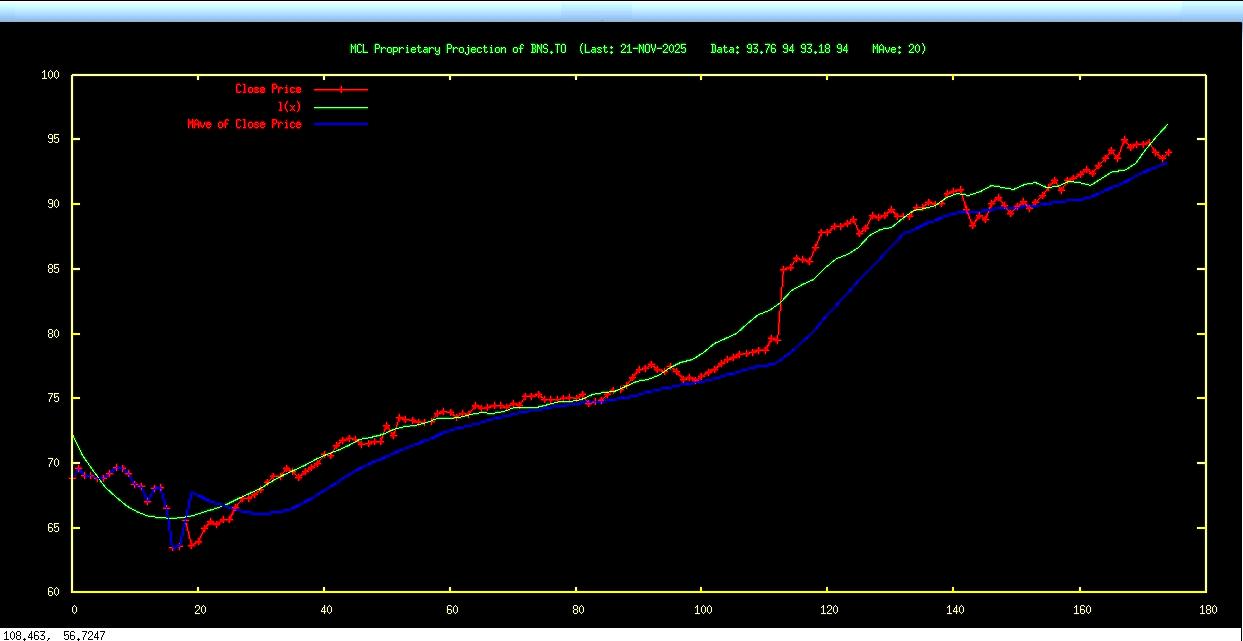Click the blue MAve legend line sample
The width and height of the screenshot is (1243, 641).
[341, 124]
